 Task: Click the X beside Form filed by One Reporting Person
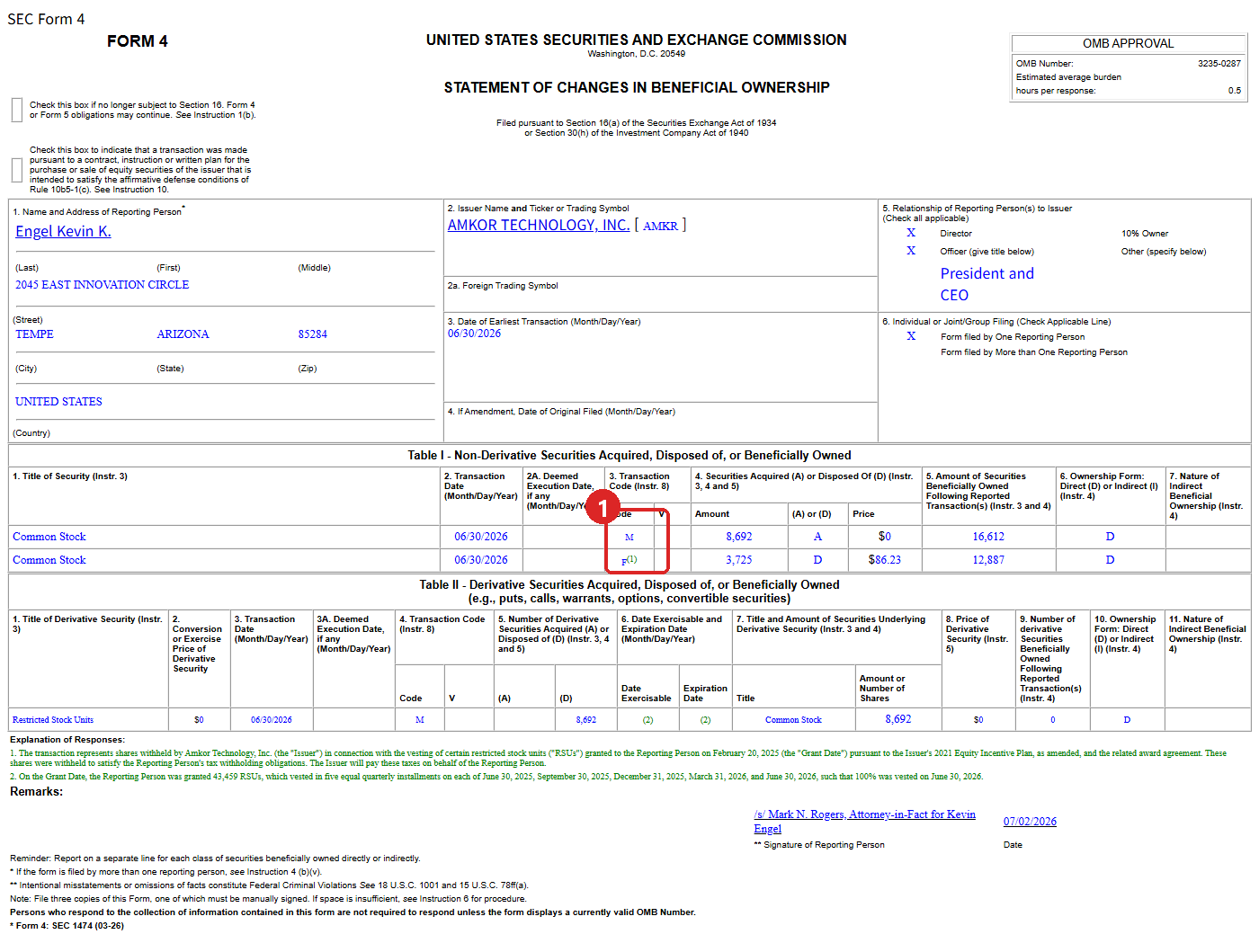[911, 336]
